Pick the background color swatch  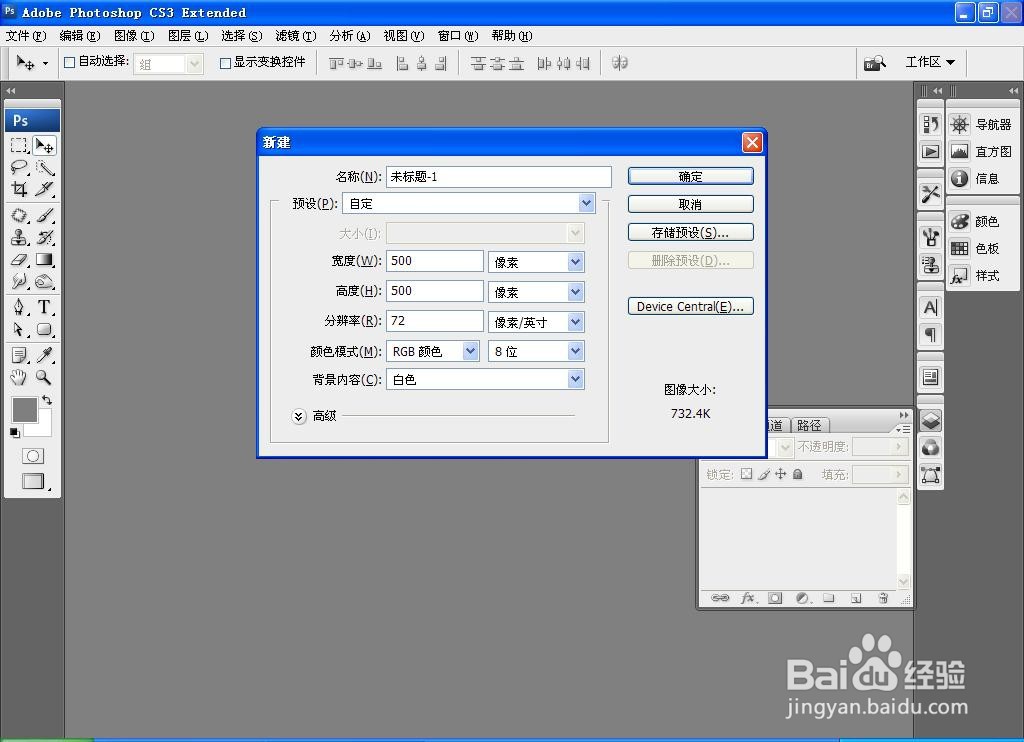pyautogui.click(x=44, y=428)
